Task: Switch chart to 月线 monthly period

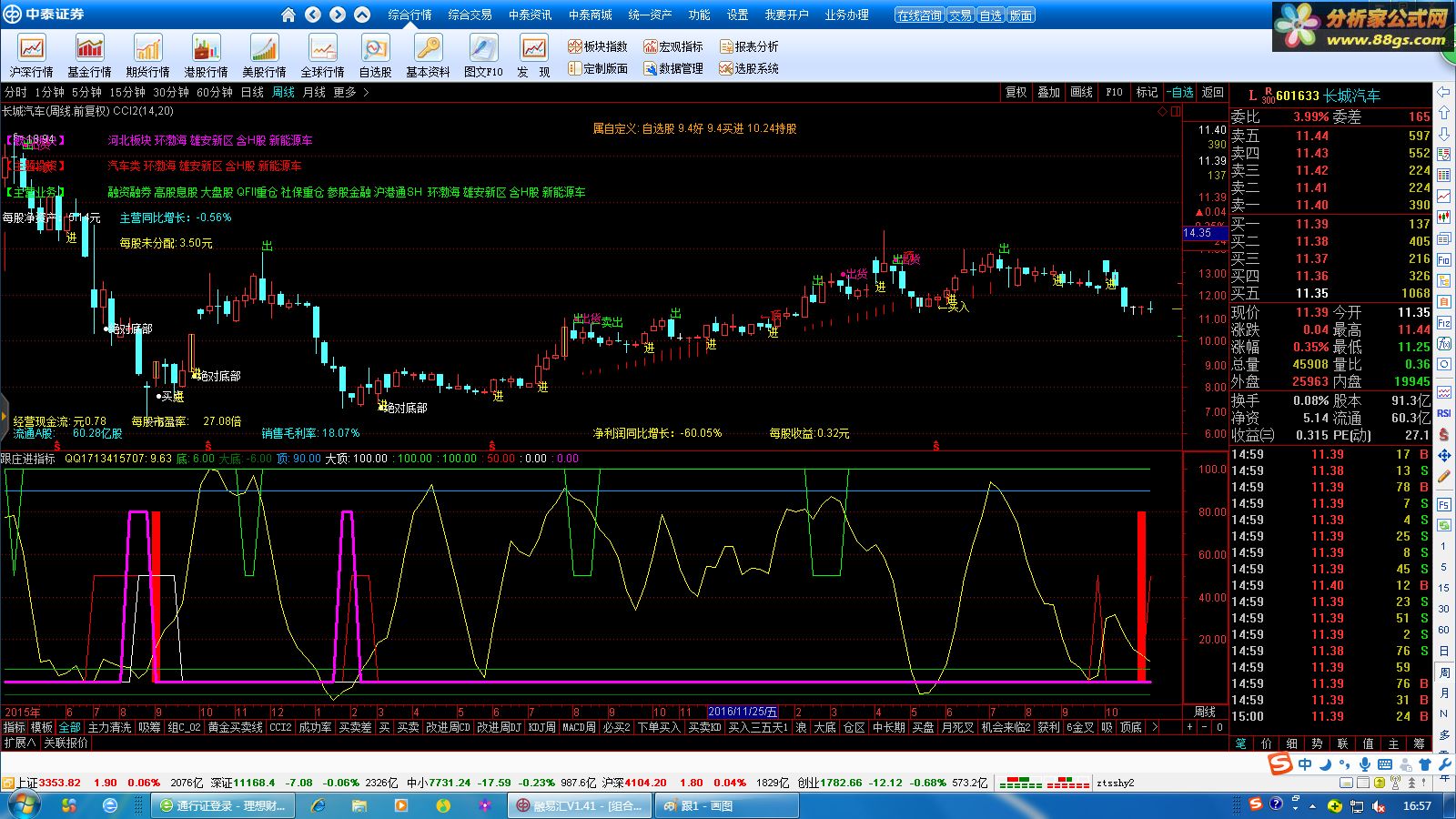Action: coord(314,92)
